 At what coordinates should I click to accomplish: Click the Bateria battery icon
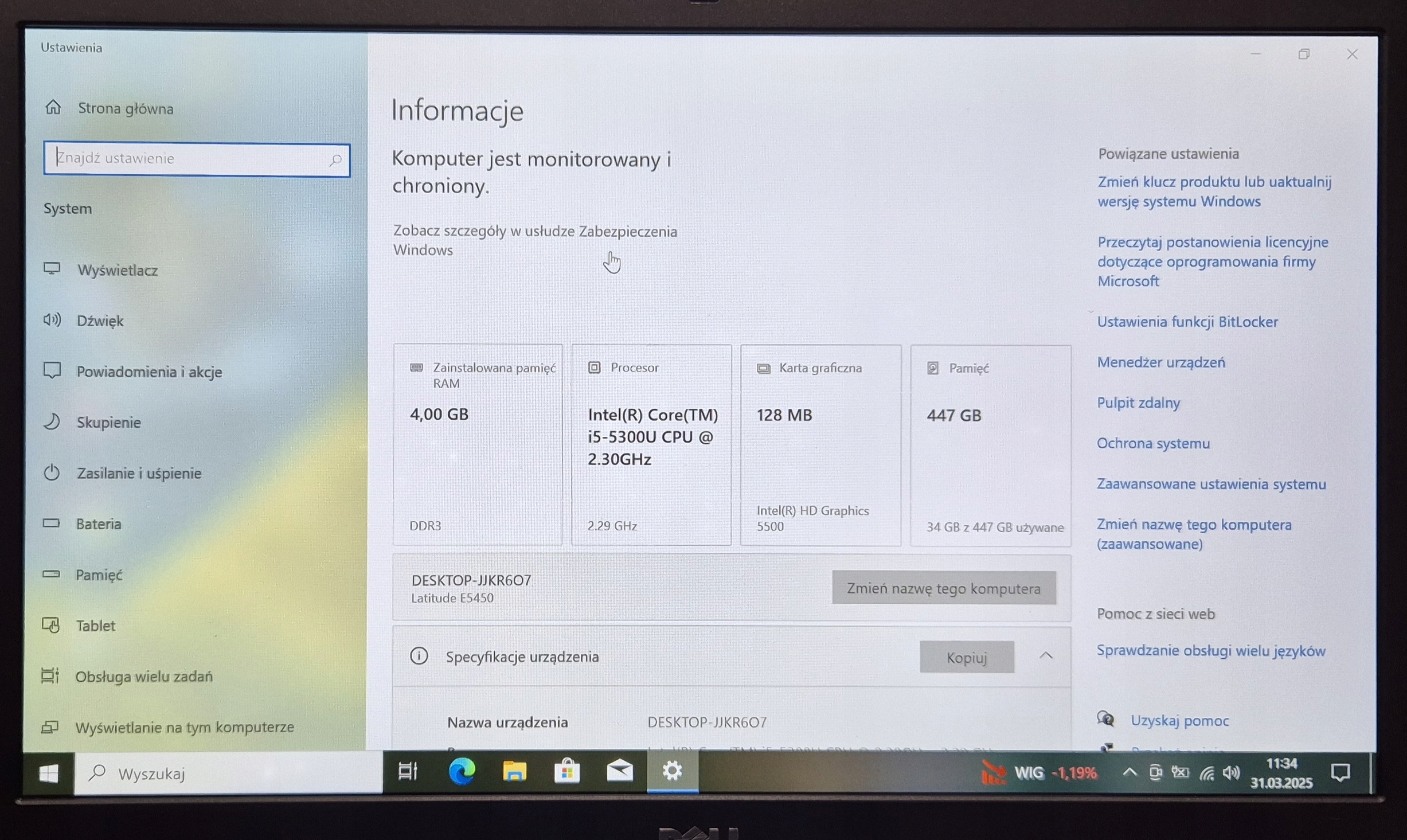[x=52, y=523]
